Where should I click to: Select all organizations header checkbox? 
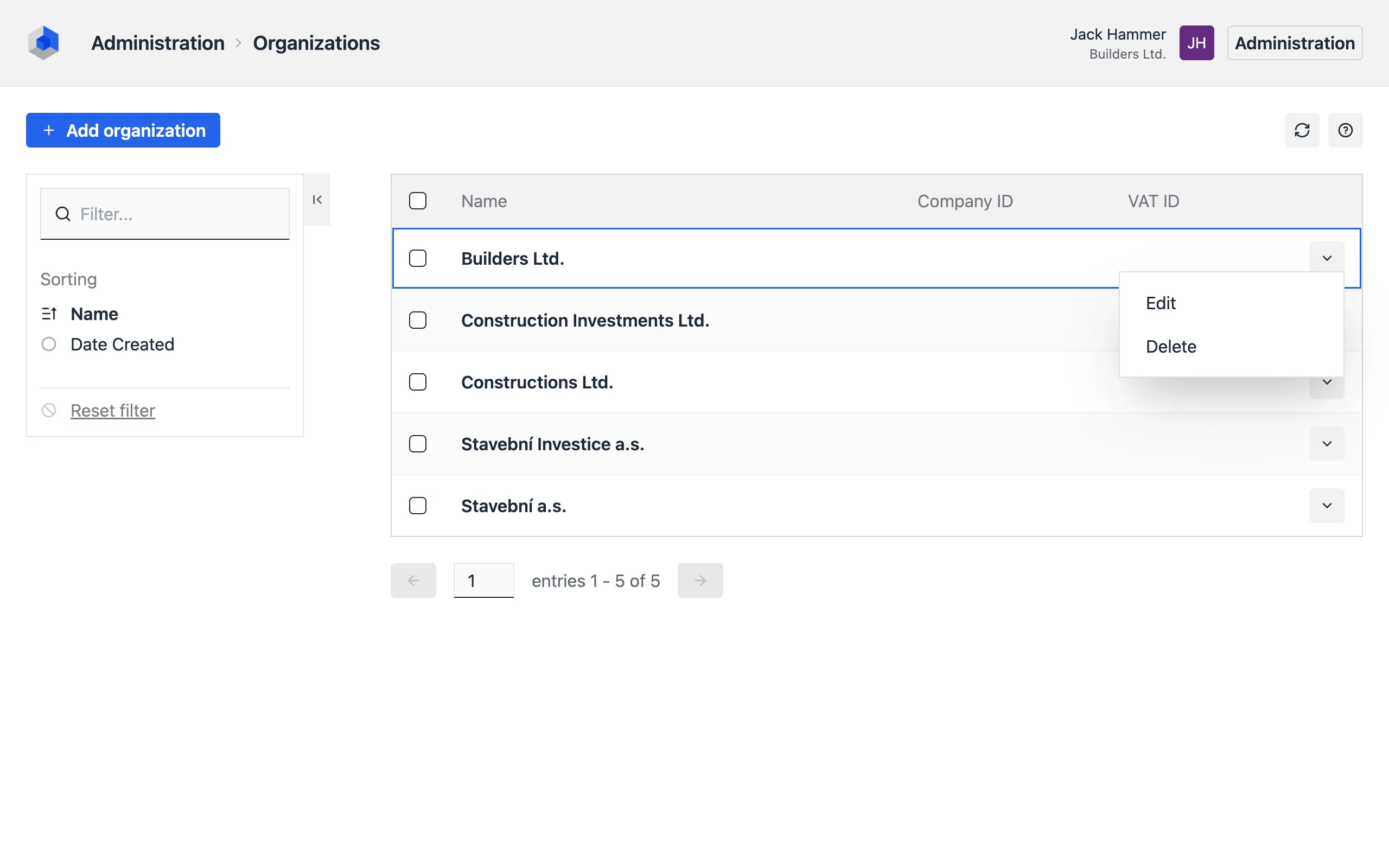pos(417,201)
